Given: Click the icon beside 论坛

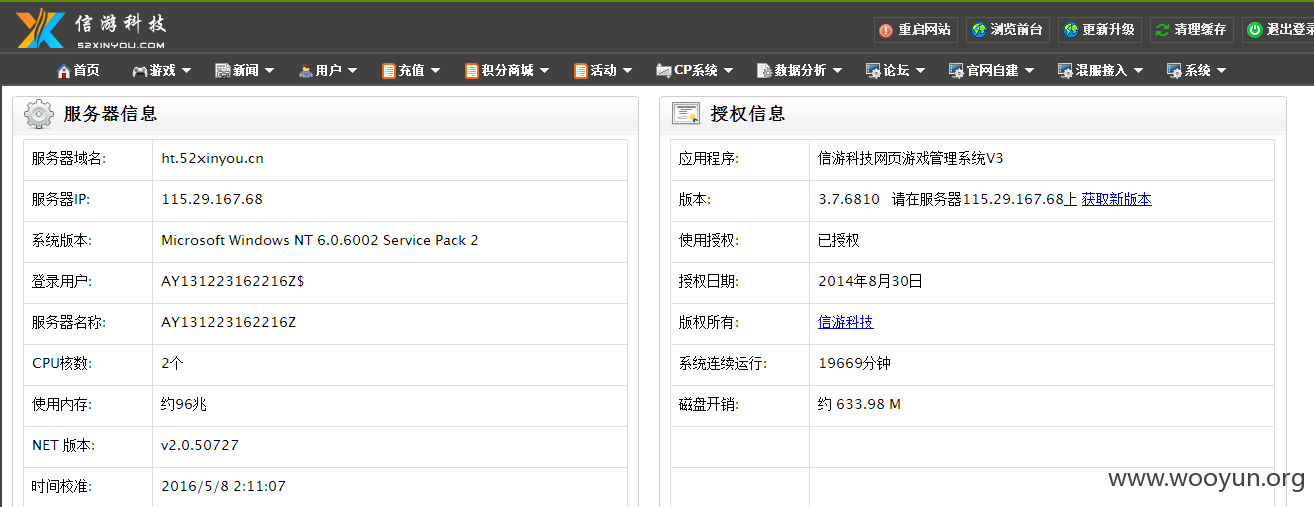Looking at the screenshot, I should point(874,71).
